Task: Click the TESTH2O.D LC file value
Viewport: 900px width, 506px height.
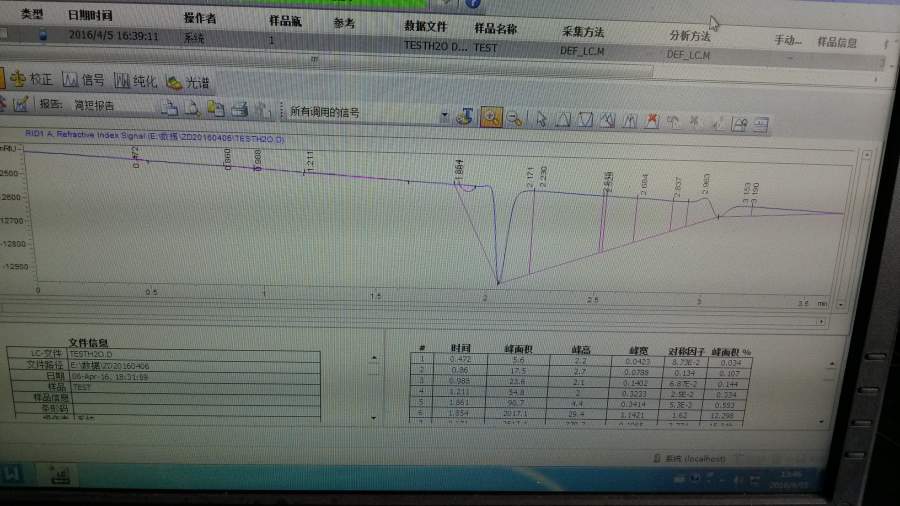Action: (x=92, y=355)
